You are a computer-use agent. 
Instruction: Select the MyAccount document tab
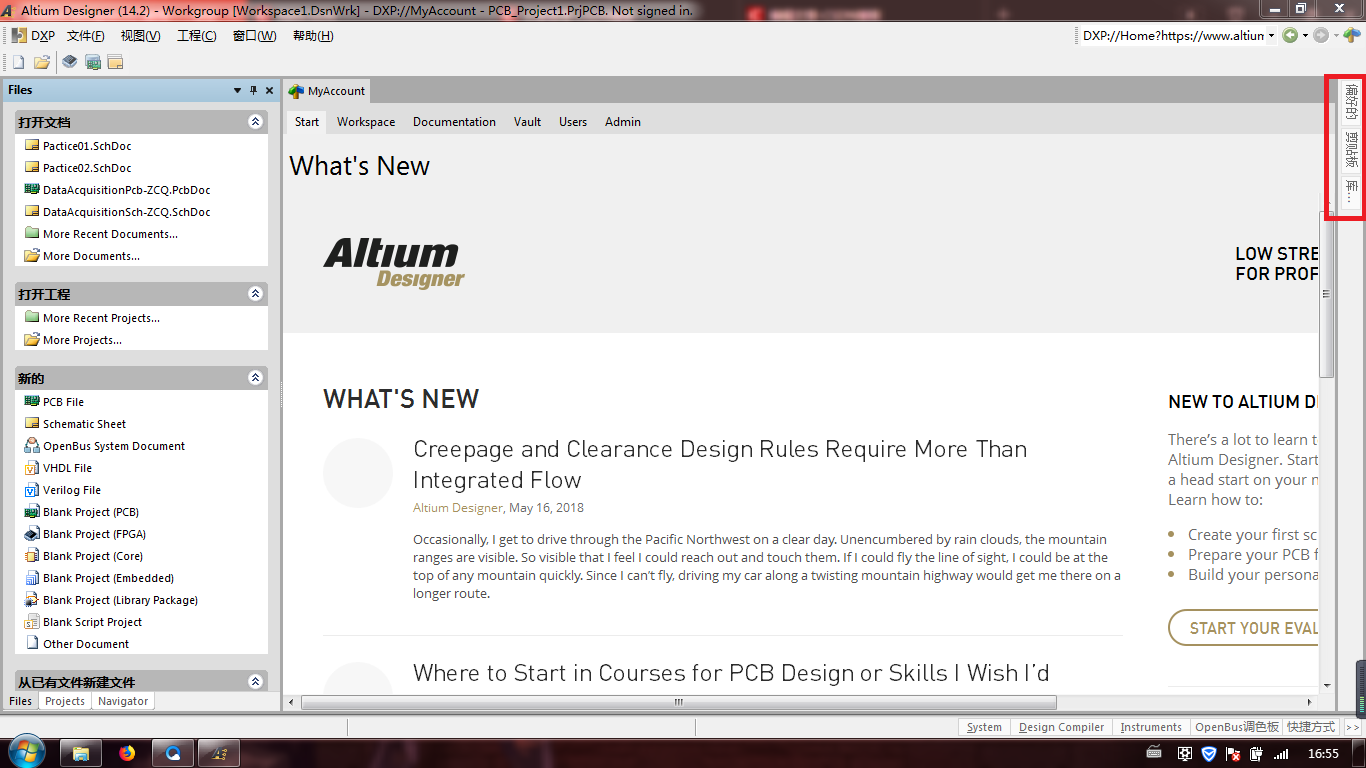coord(327,91)
